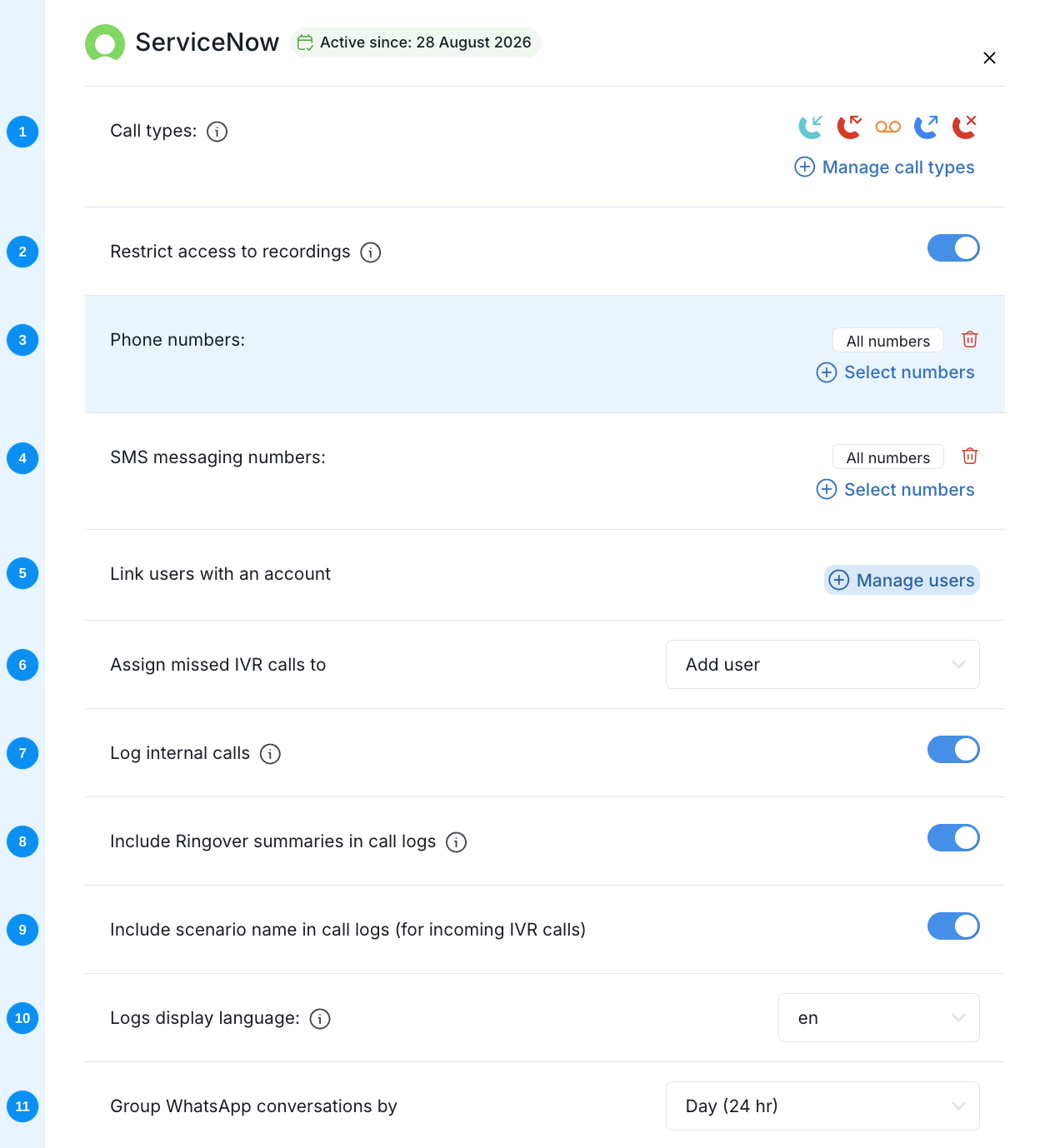Click the calendar icon in Active since badge

click(x=306, y=42)
